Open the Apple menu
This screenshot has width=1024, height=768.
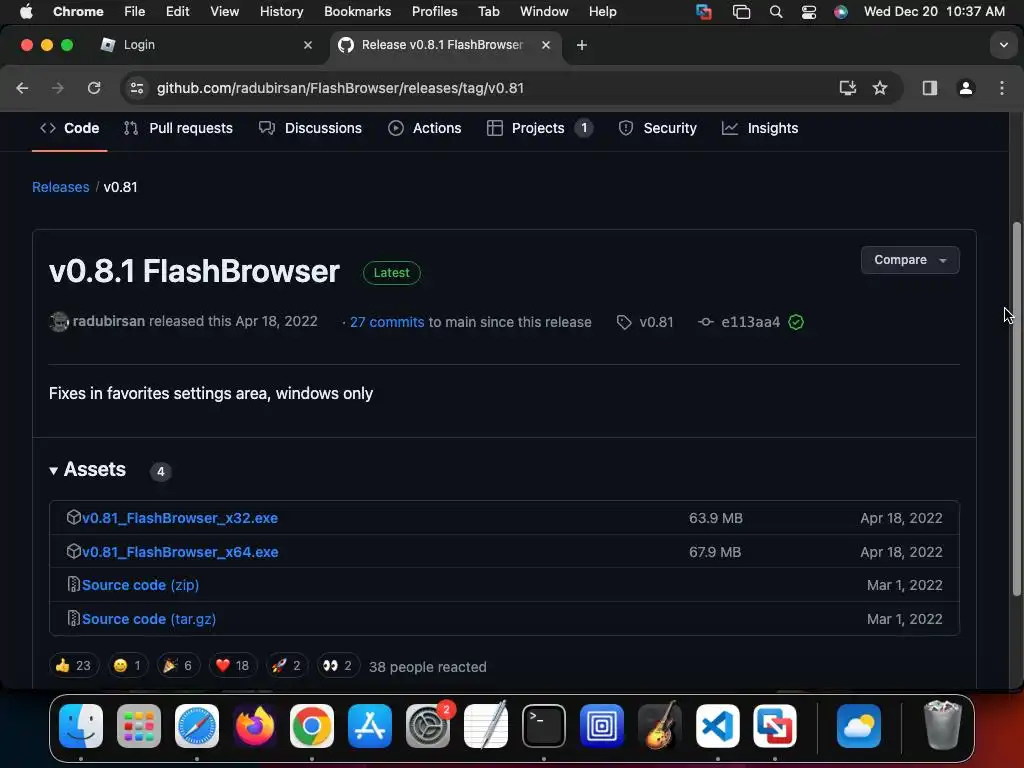click(26, 11)
